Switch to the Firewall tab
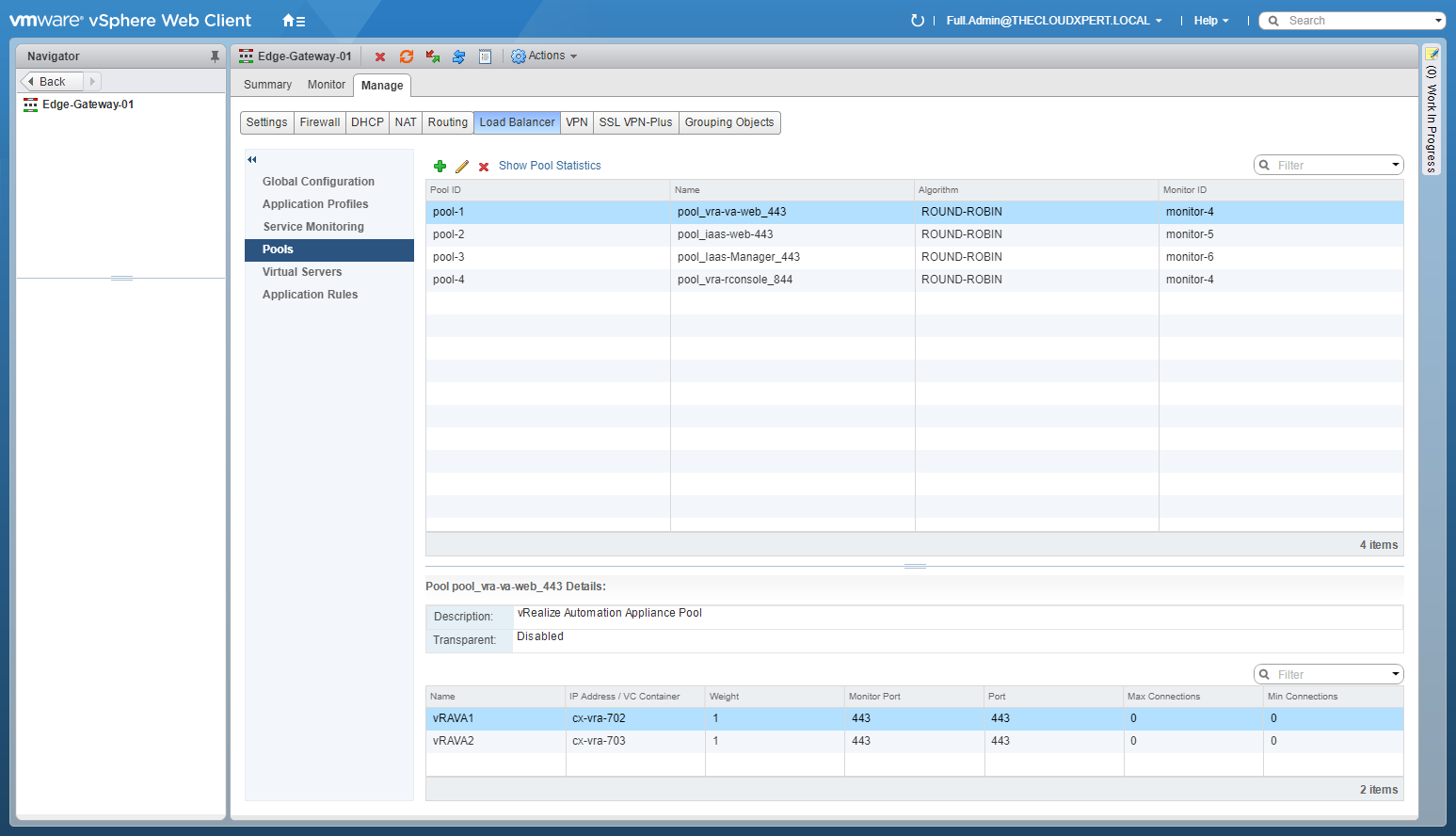1456x836 pixels. (320, 122)
